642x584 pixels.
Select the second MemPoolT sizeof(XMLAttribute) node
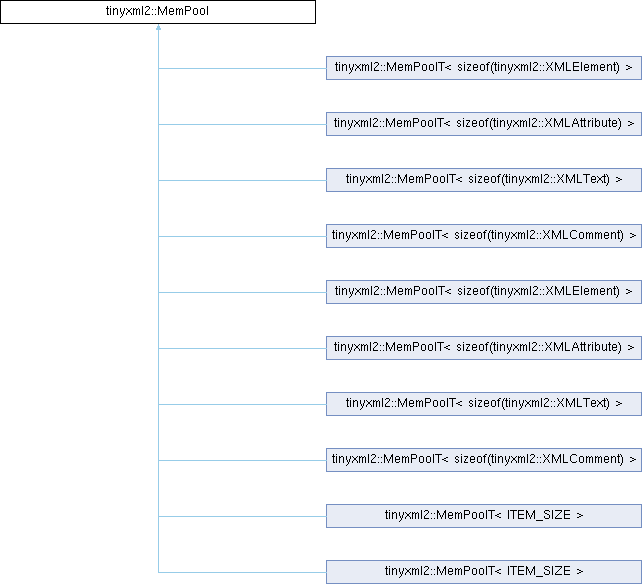(484, 348)
